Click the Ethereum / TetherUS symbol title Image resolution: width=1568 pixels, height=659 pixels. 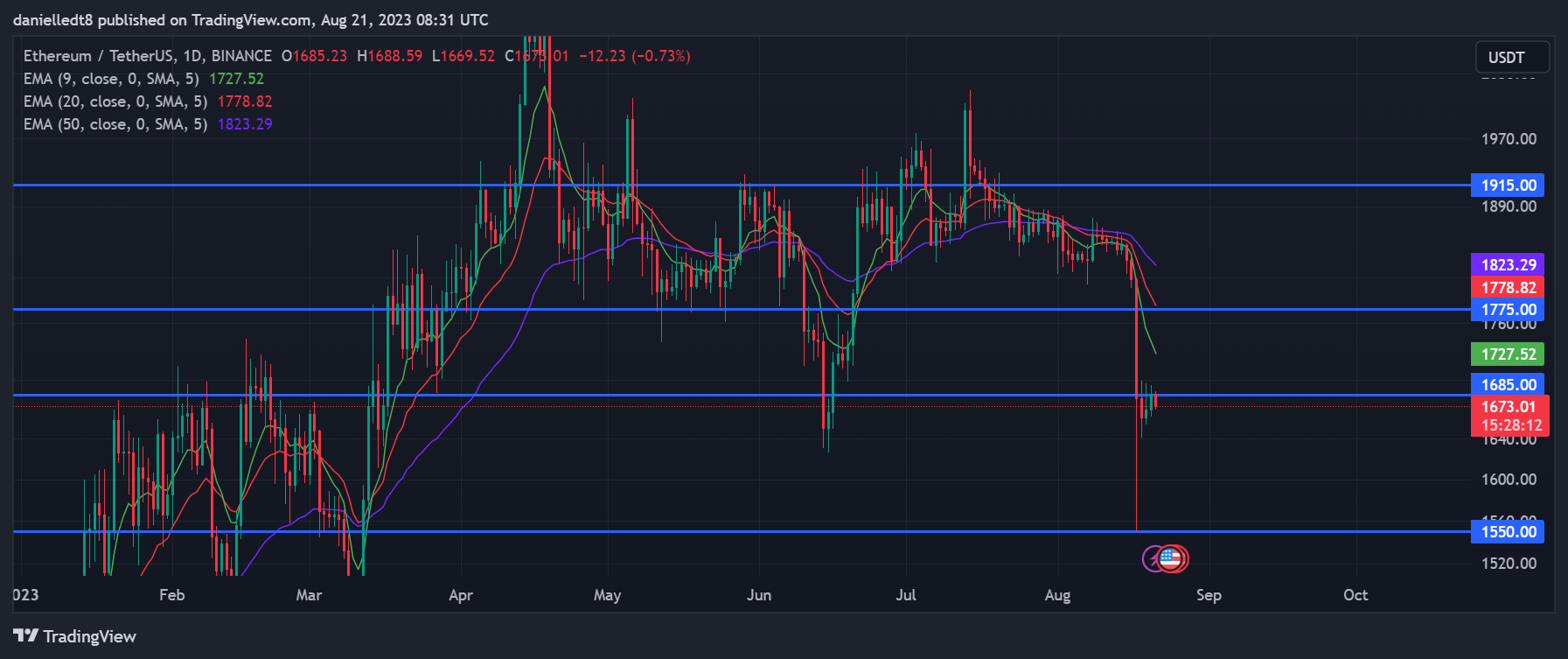[147, 56]
